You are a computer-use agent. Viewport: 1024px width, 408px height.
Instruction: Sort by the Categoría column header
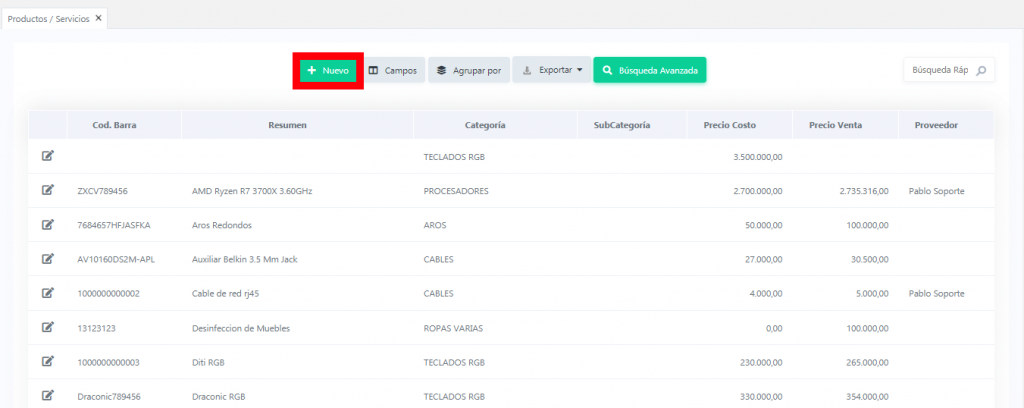485,125
